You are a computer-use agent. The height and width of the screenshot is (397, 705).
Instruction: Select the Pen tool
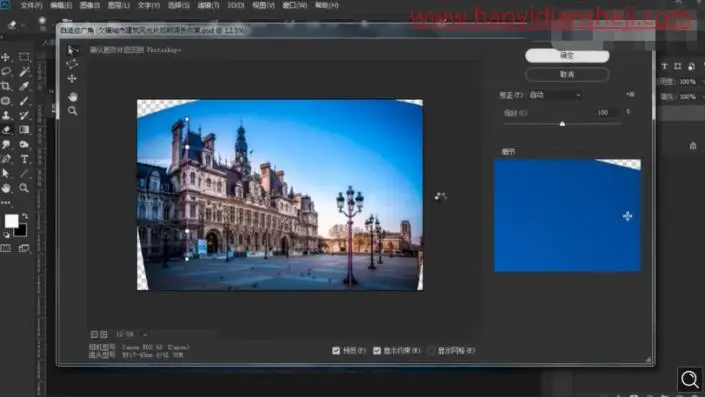tap(6, 159)
